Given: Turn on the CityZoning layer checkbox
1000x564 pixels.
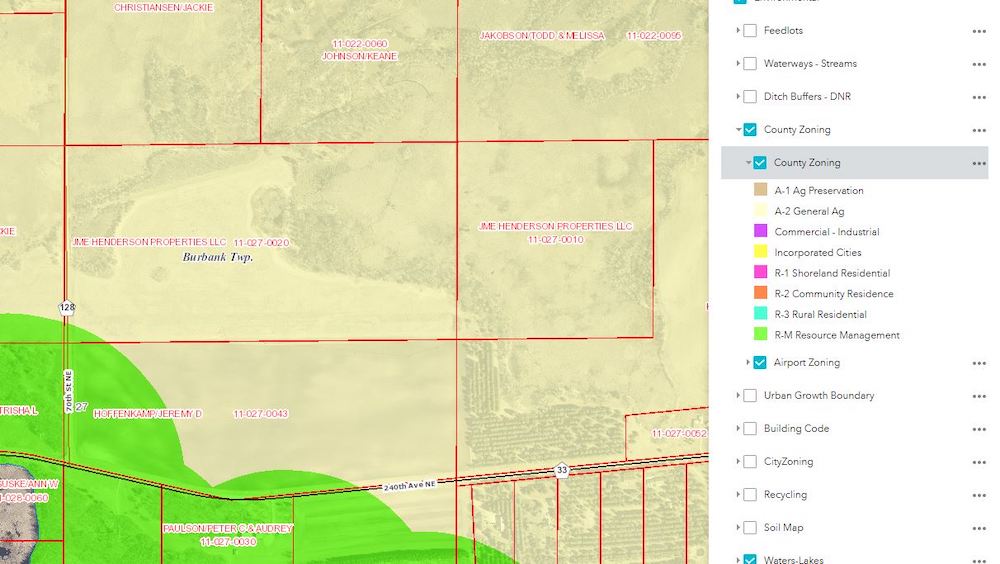Looking at the screenshot, I should 750,462.
